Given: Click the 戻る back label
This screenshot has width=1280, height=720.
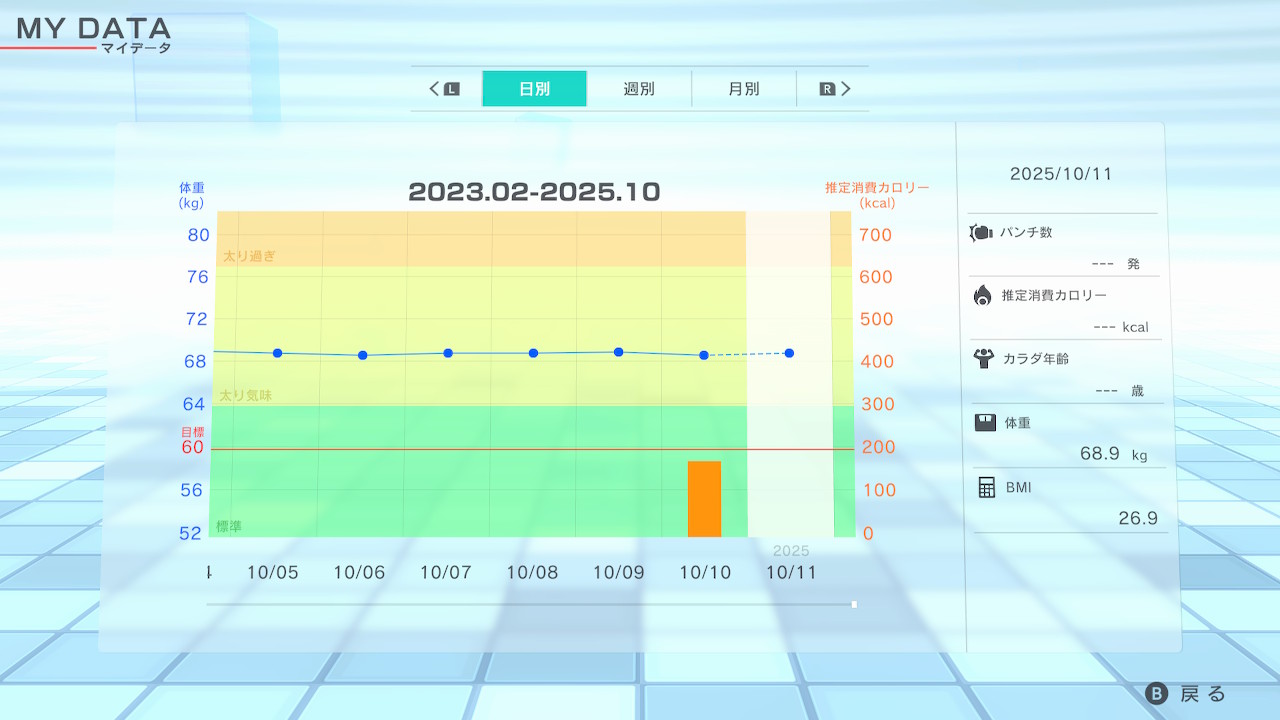Looking at the screenshot, I should tap(1203, 694).
